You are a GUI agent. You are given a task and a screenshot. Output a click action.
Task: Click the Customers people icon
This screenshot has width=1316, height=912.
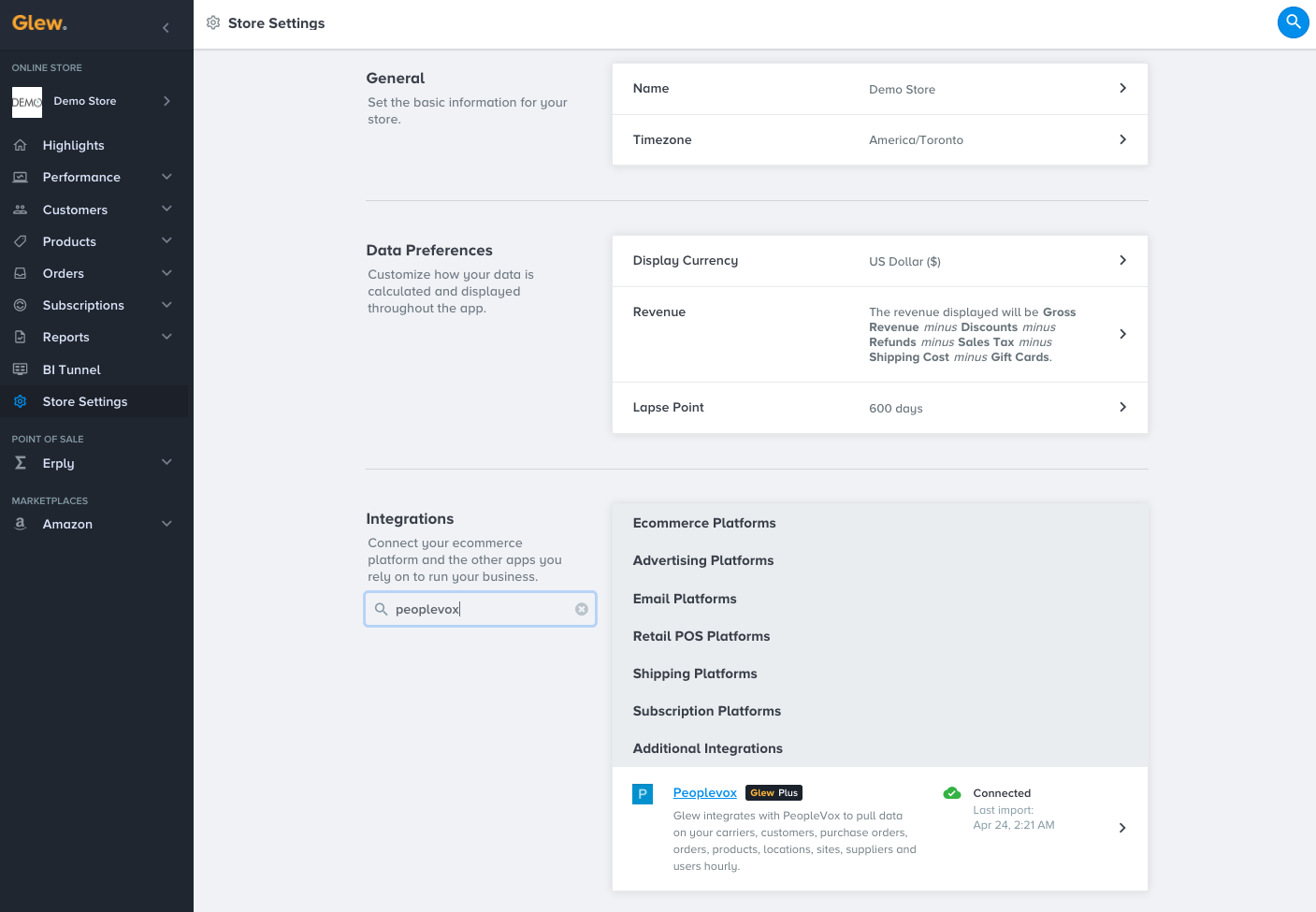click(x=21, y=210)
